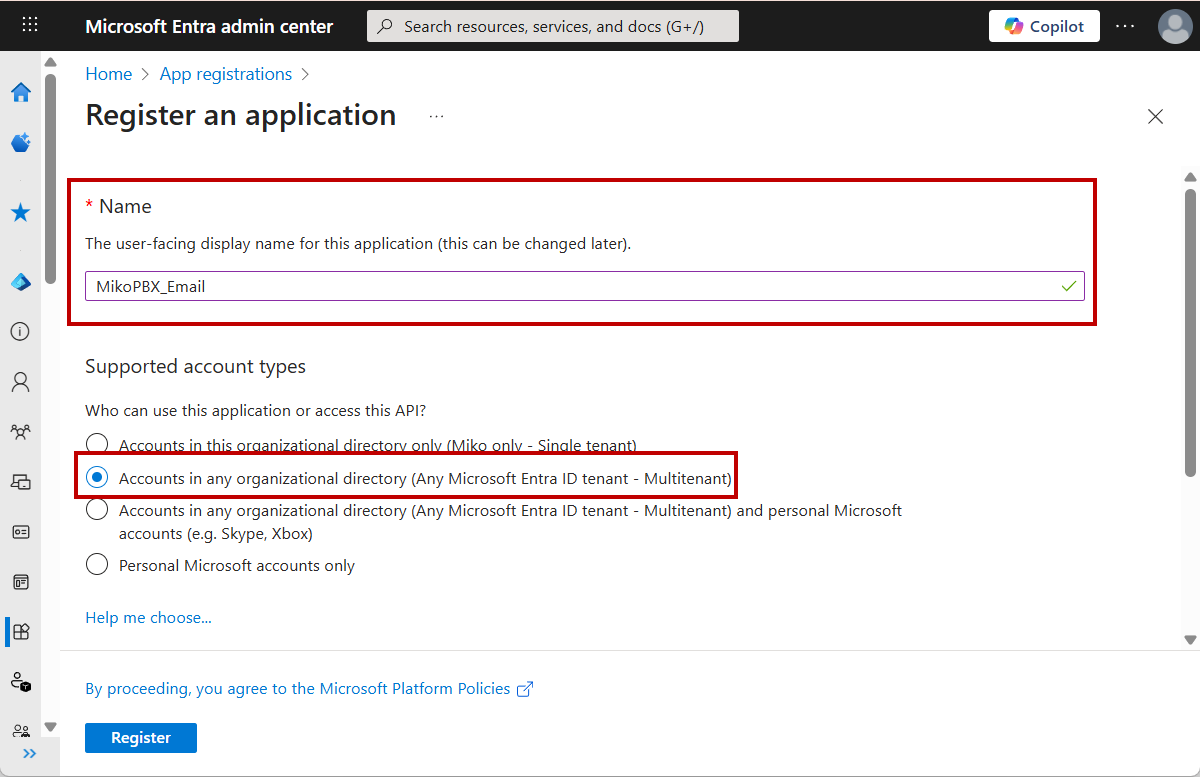Screen dimensions: 1200x777
Task: Click the application Name input field
Action: pos(570,286)
